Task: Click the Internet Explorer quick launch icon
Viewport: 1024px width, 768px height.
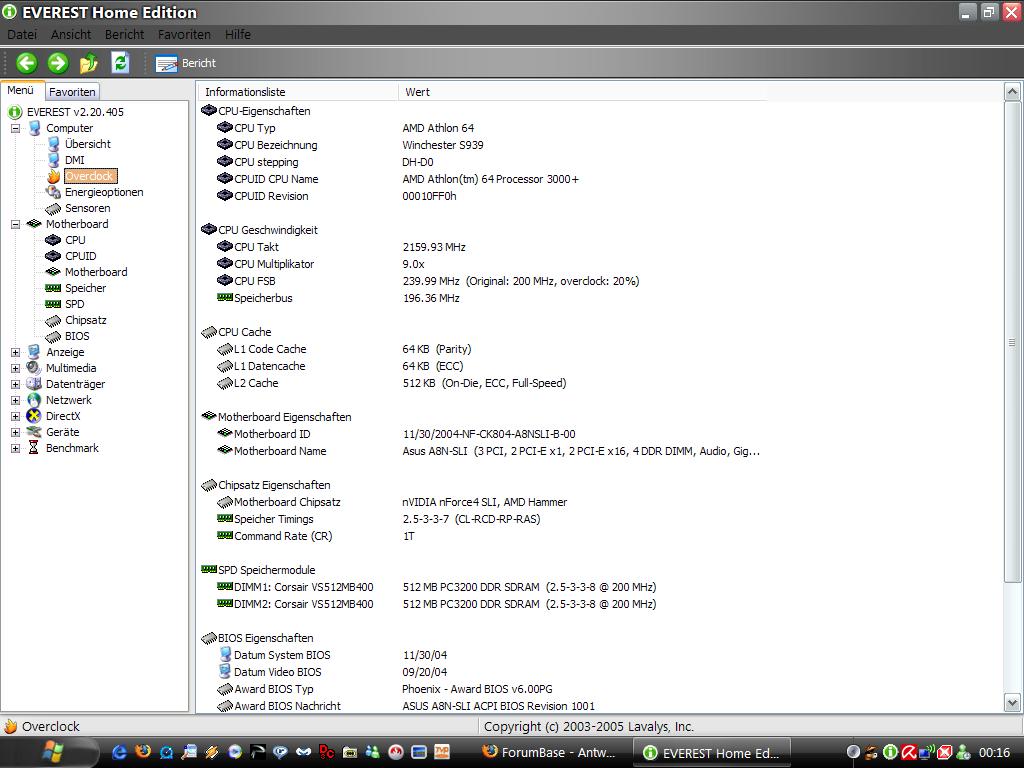Action: (x=120, y=752)
